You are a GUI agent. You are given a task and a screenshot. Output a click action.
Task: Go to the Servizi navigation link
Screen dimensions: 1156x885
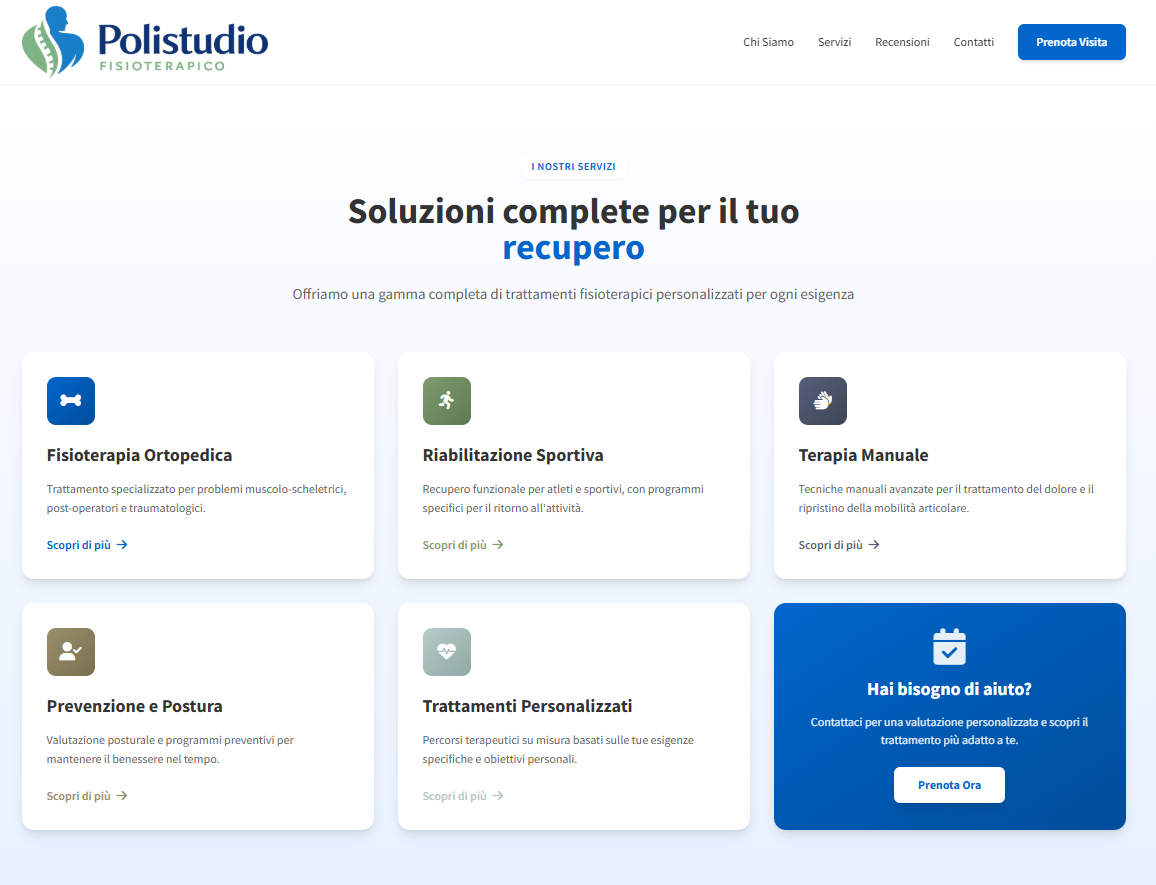pyautogui.click(x=834, y=42)
